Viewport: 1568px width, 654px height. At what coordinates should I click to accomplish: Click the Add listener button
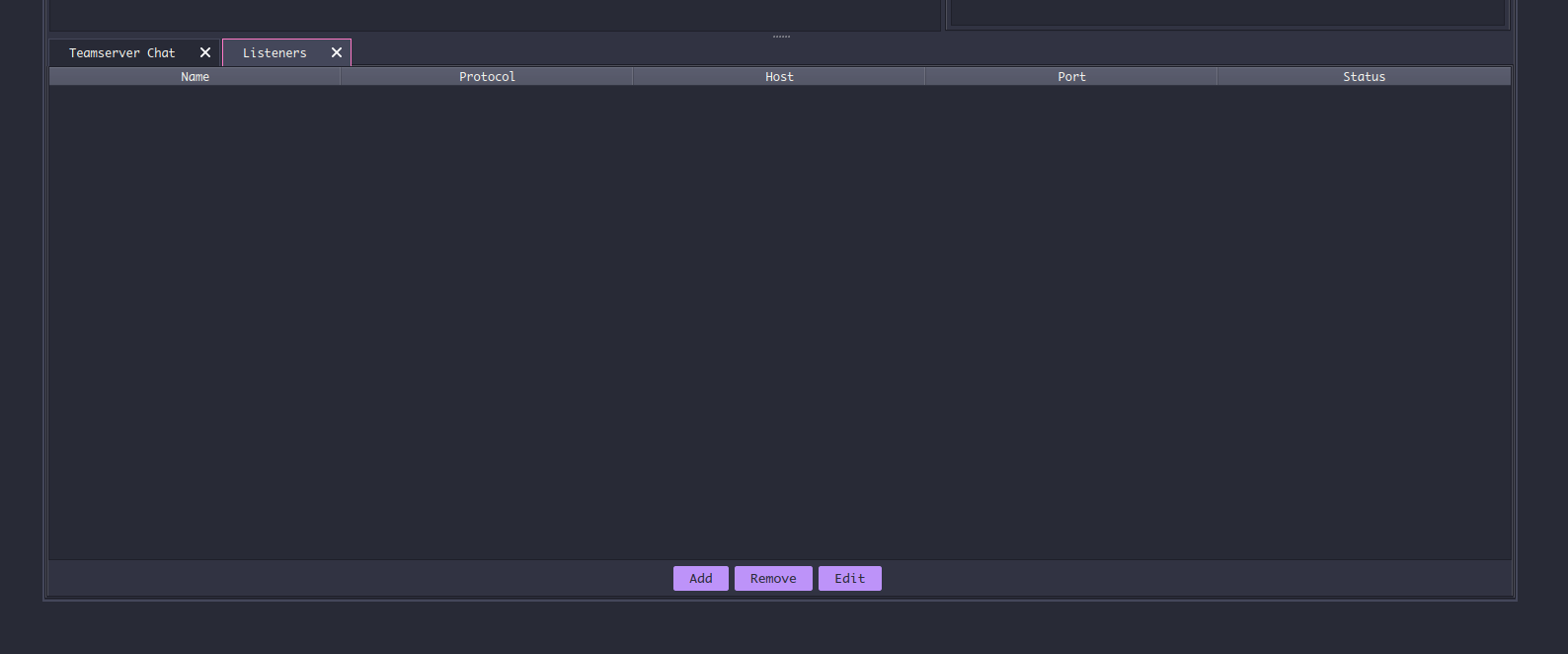pos(700,579)
